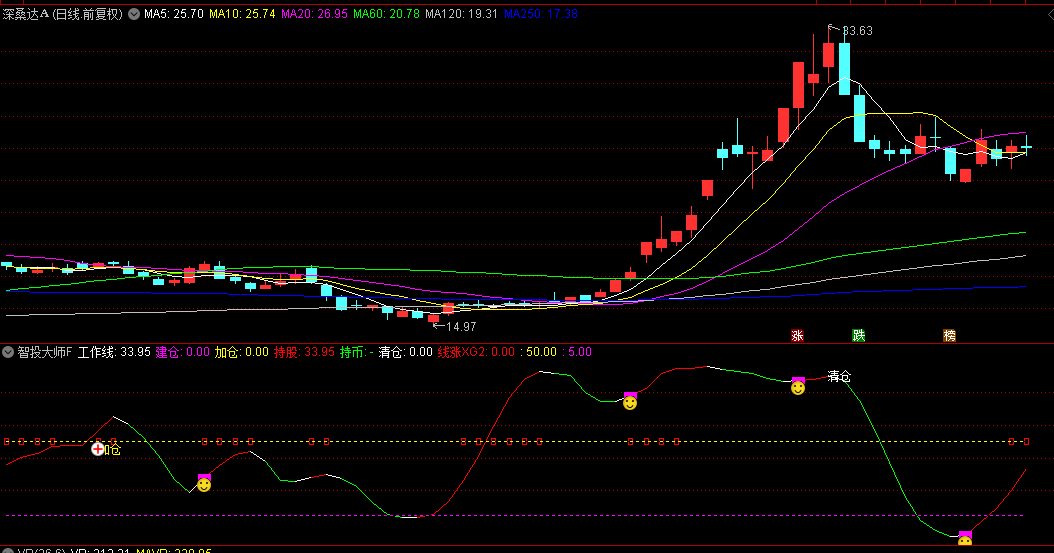Click the green 跌 tag icon
The height and width of the screenshot is (553, 1054).
pyautogui.click(x=858, y=335)
